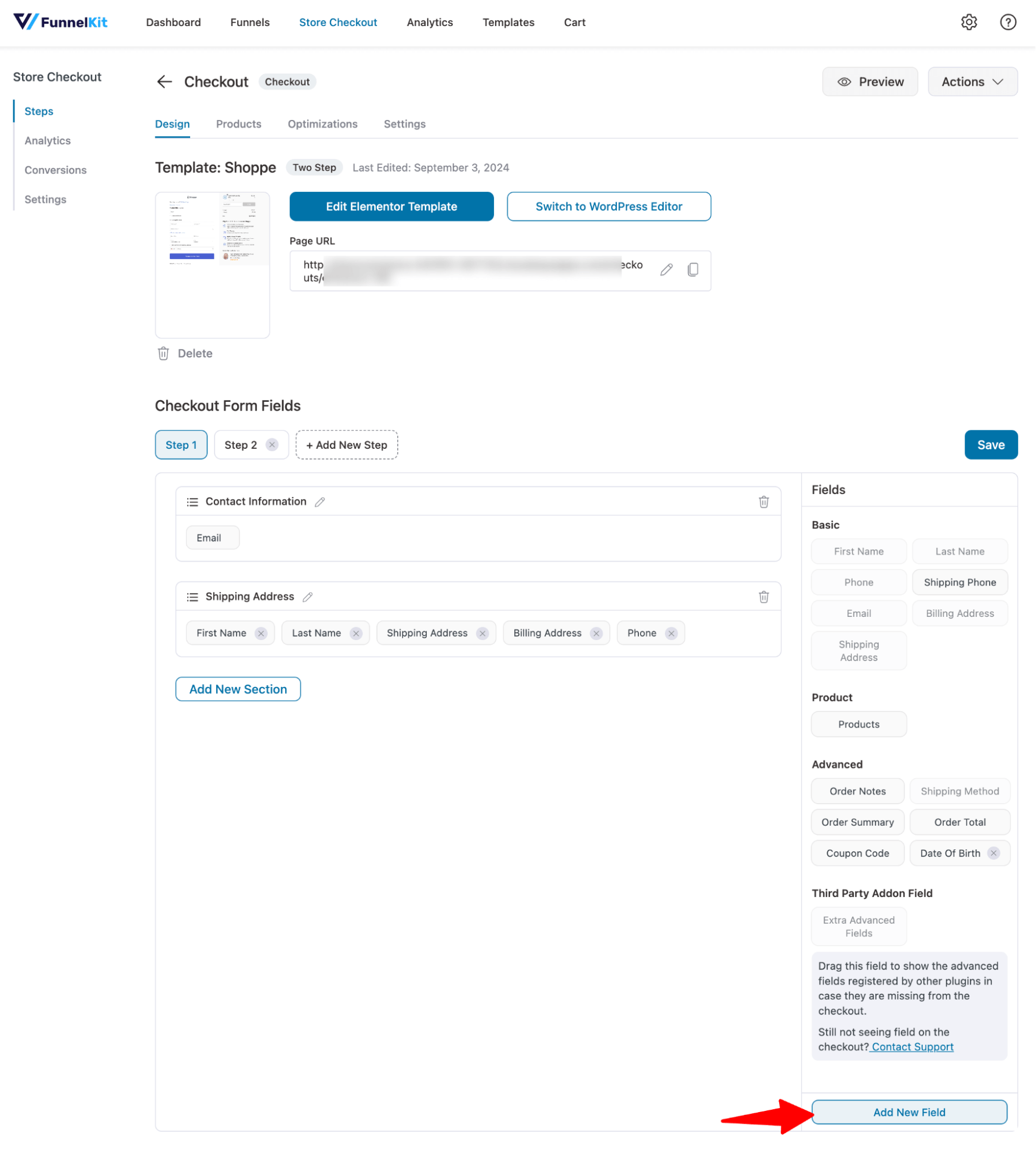Click the Two Step badge
Image resolution: width=1036 pixels, height=1159 pixels.
[314, 168]
